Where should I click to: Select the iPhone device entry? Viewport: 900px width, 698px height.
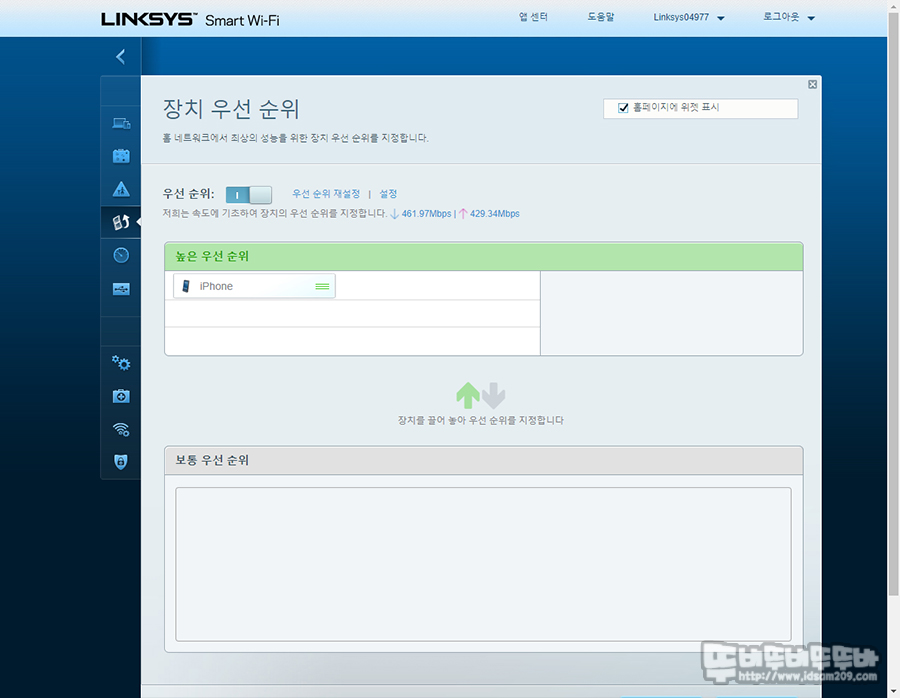254,286
